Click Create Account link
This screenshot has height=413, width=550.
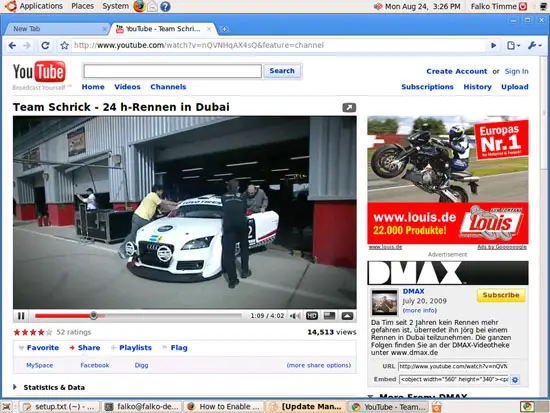pyautogui.click(x=456, y=71)
